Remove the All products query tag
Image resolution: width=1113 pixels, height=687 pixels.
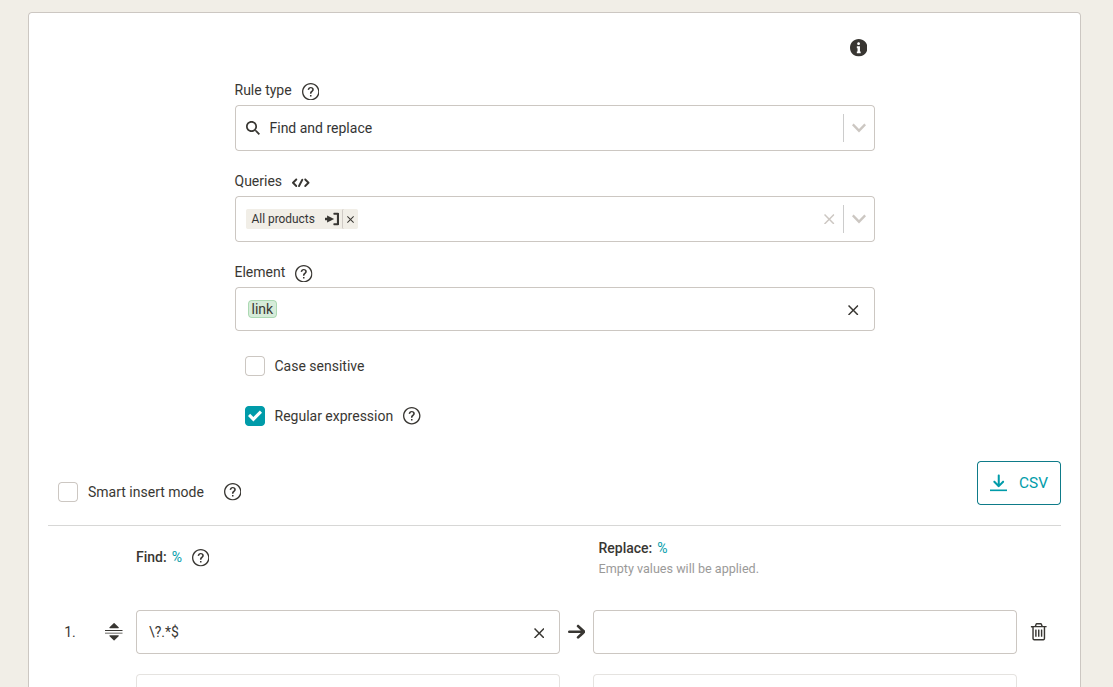350,219
